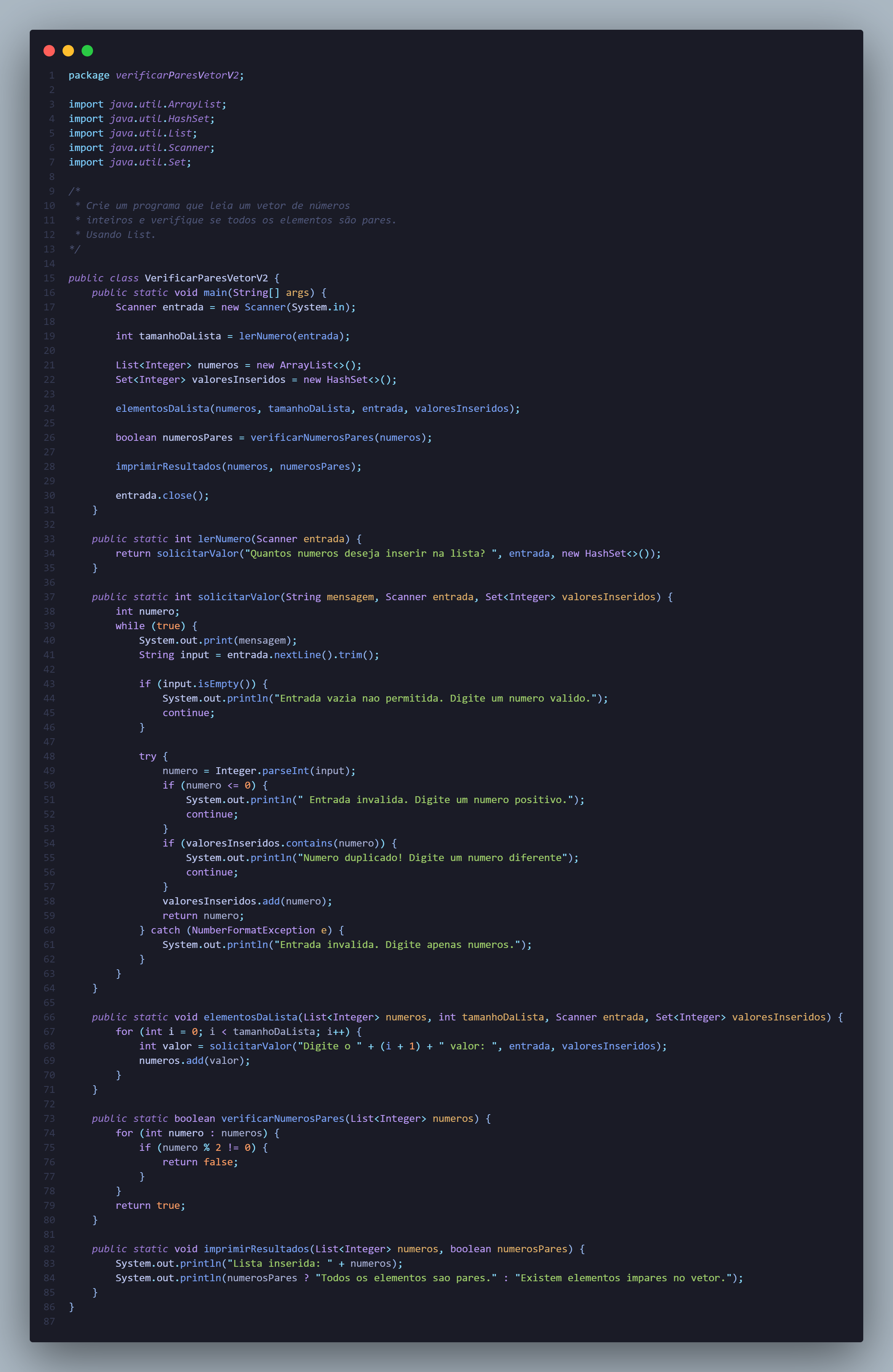
Task: Click line number 50 in the gutter
Action: tap(50, 785)
